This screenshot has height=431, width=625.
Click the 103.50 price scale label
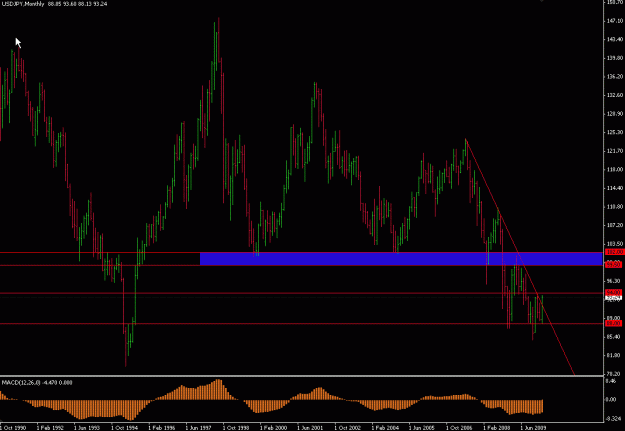[x=614, y=244]
